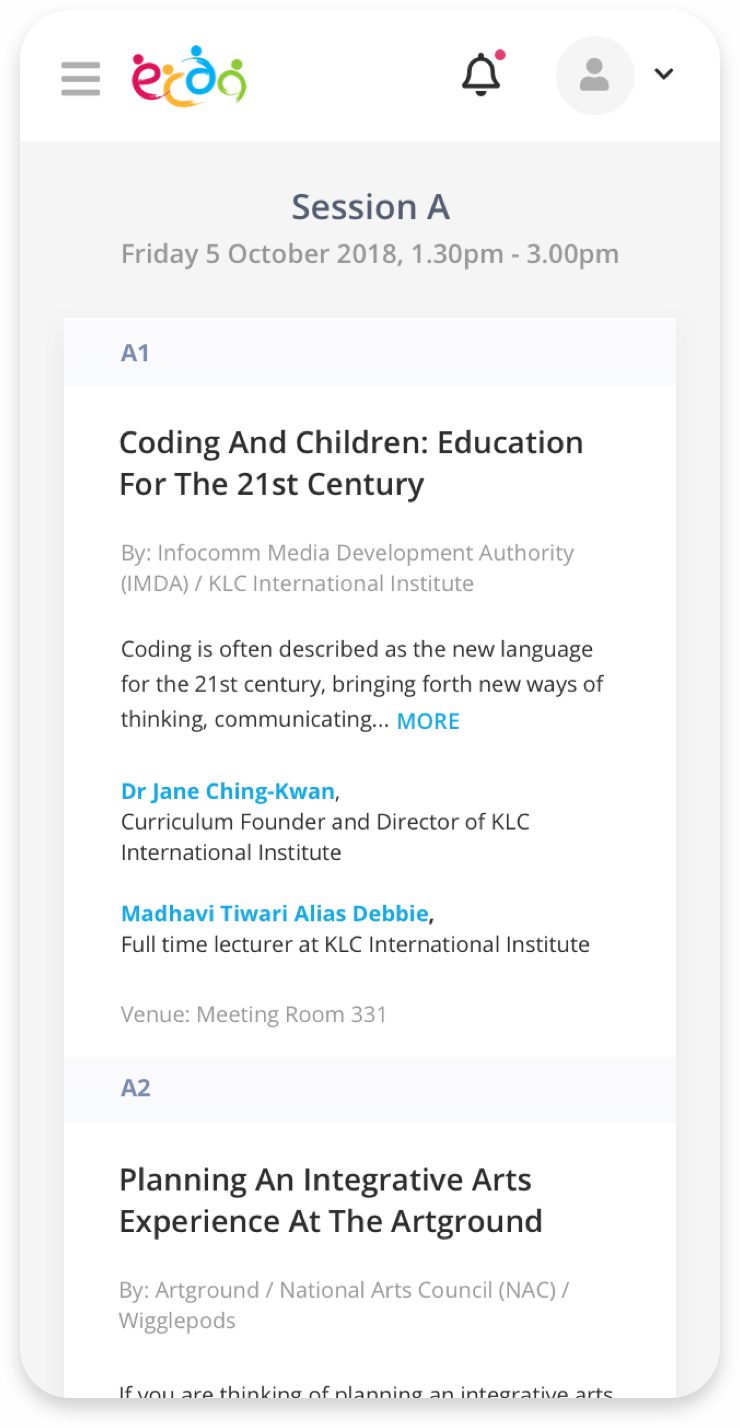Open Planning An Integrative Arts session title
740x1428 pixels.
[x=331, y=1200]
